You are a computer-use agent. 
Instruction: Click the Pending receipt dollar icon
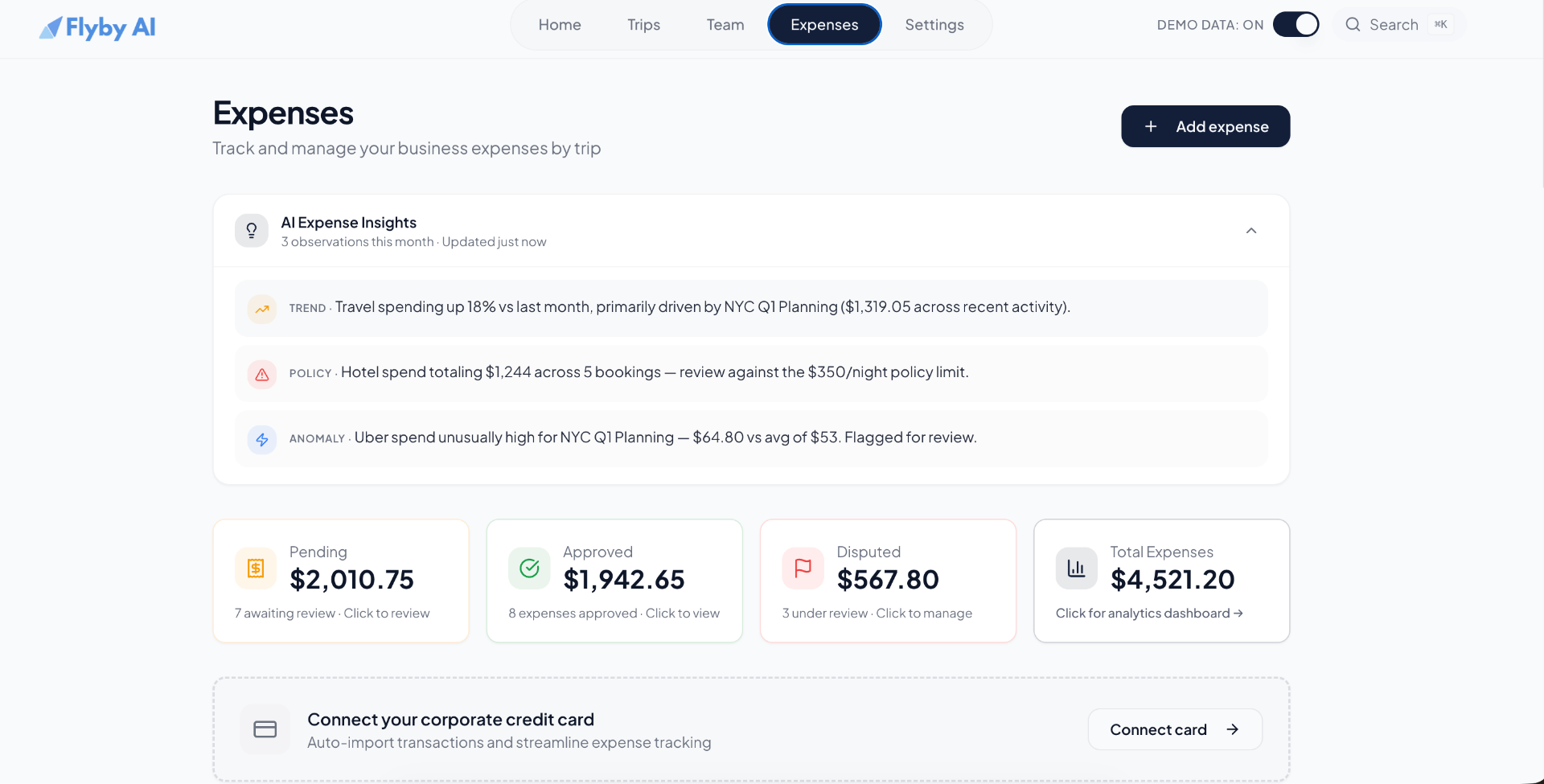tap(256, 569)
